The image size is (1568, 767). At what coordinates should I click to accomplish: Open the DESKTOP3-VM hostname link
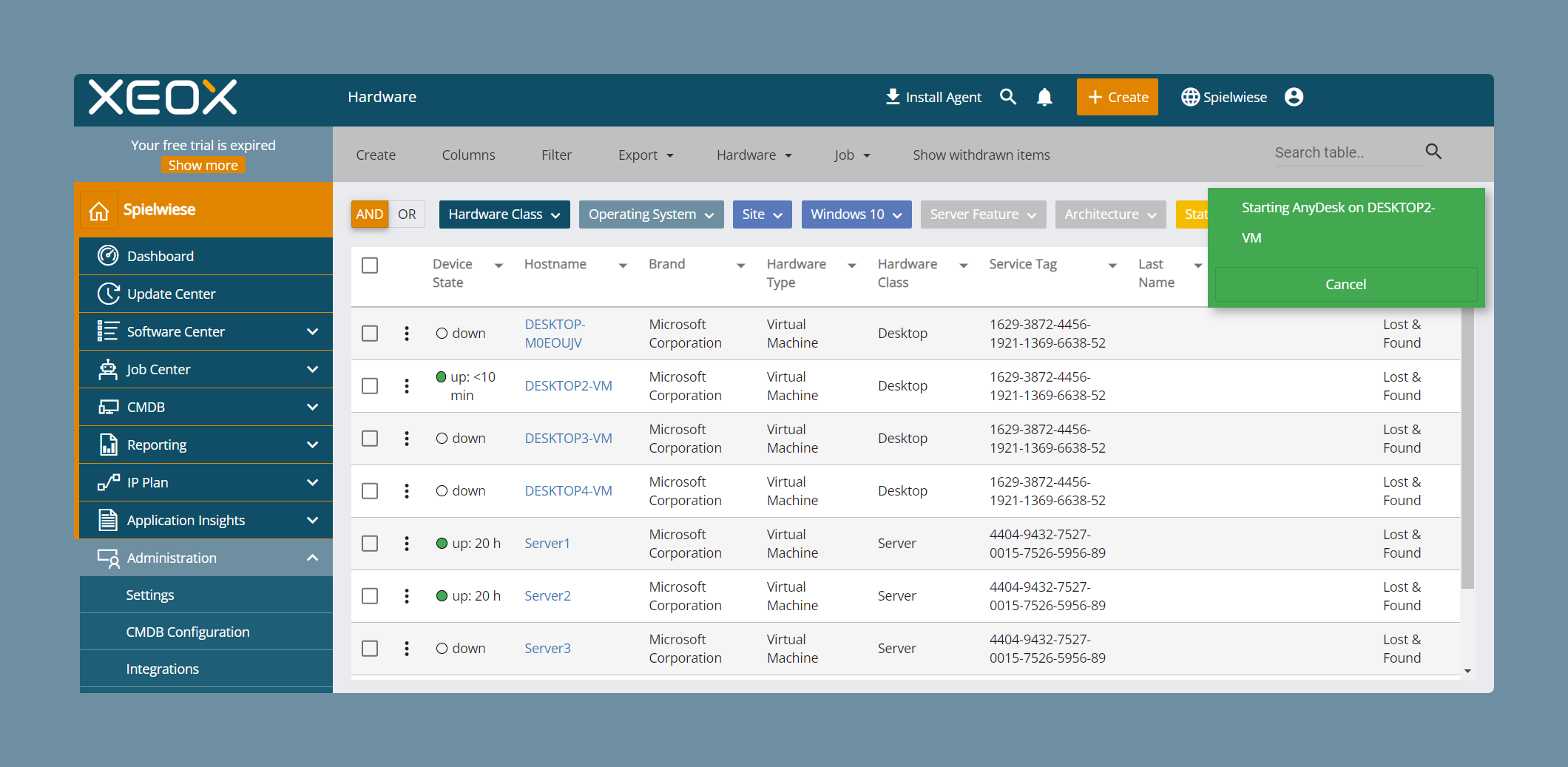(x=568, y=439)
